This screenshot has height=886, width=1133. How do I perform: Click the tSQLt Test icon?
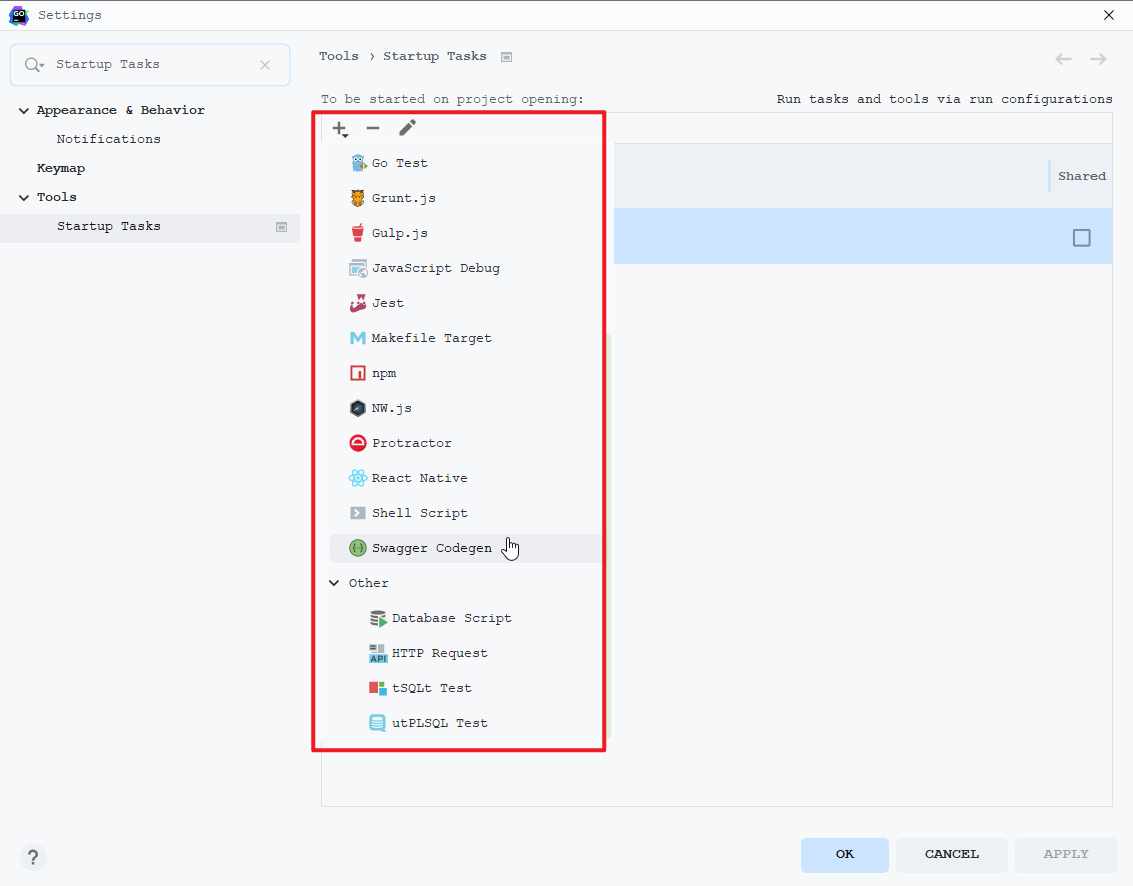coord(378,688)
